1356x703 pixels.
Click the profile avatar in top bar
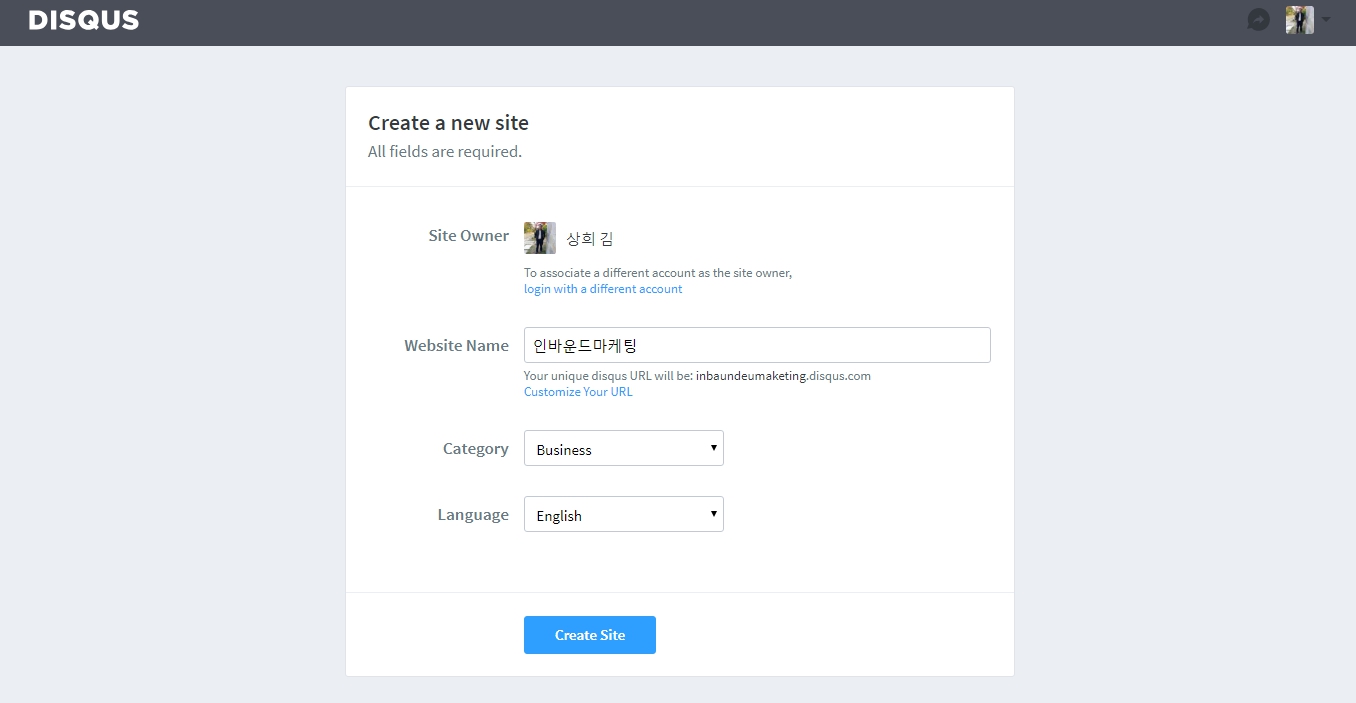click(x=1299, y=20)
